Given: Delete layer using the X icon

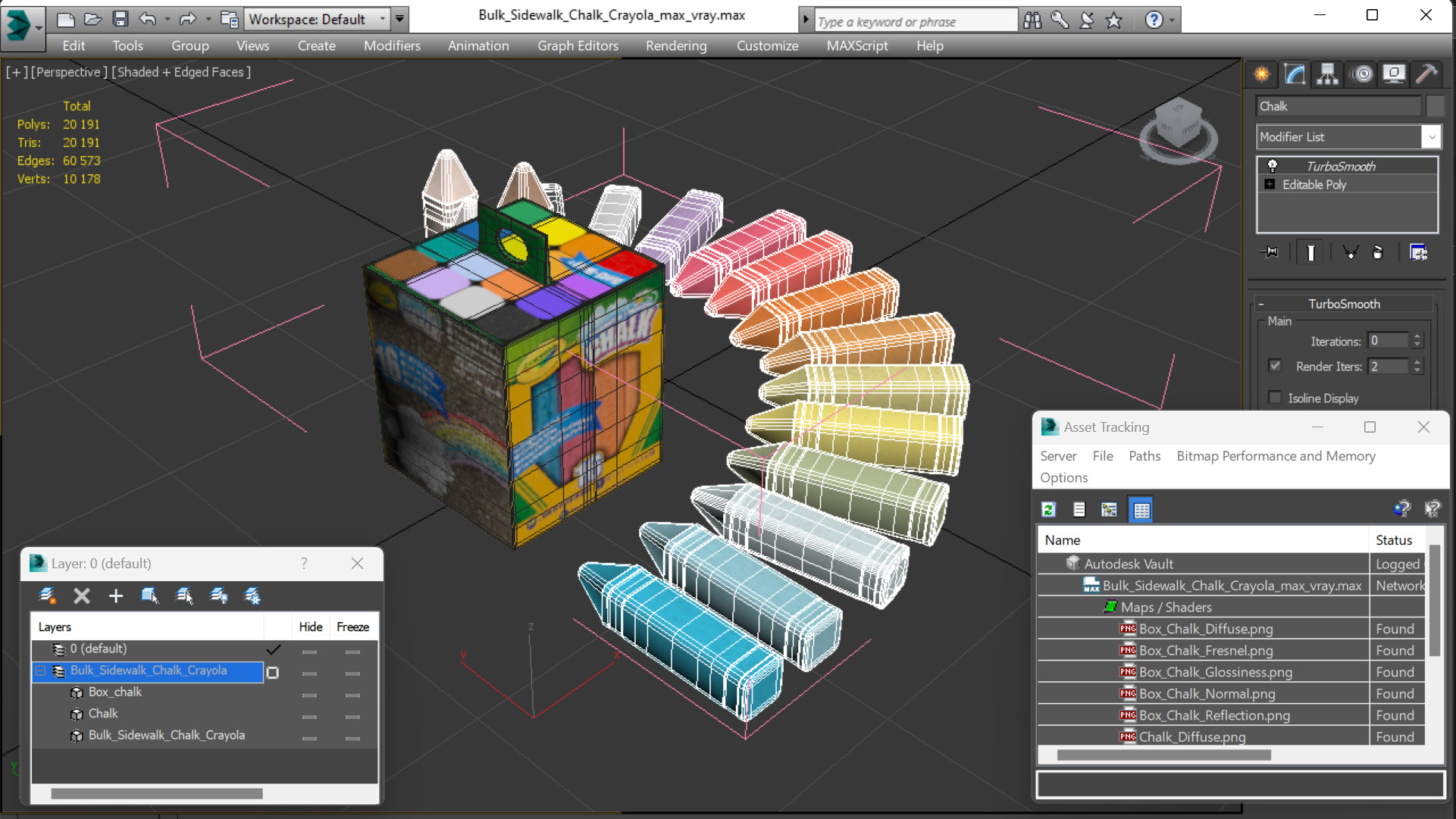Looking at the screenshot, I should [82, 596].
